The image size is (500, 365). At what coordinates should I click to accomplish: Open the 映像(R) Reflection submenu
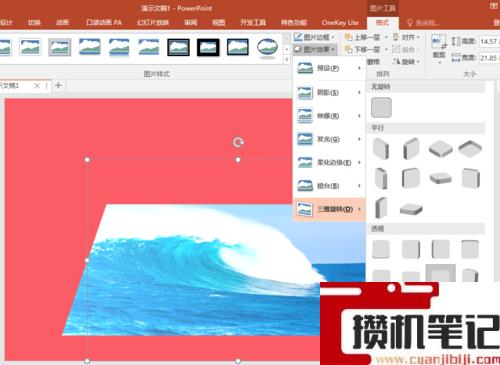click(329, 116)
